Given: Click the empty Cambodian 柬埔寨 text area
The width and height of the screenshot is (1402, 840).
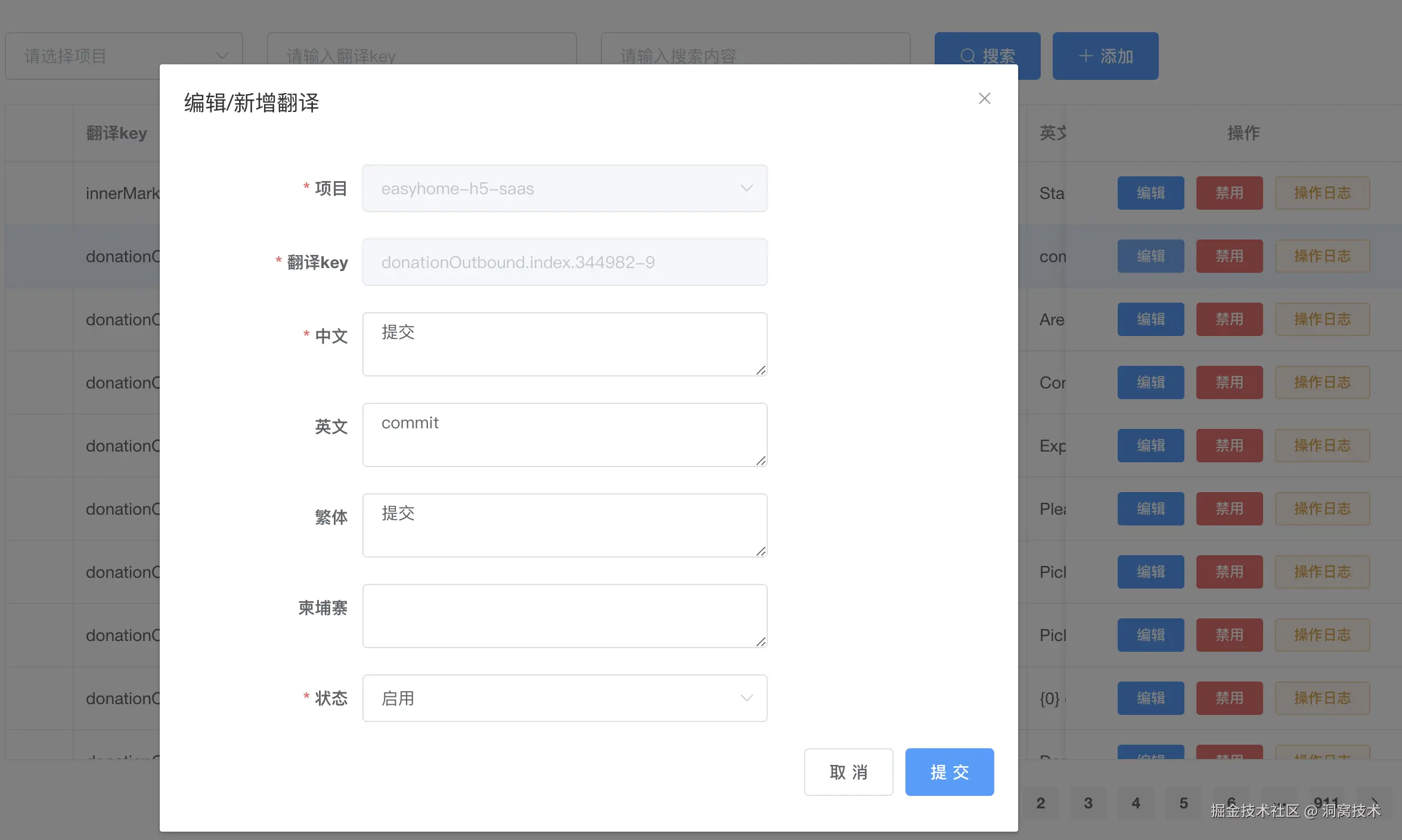Looking at the screenshot, I should click(564, 616).
